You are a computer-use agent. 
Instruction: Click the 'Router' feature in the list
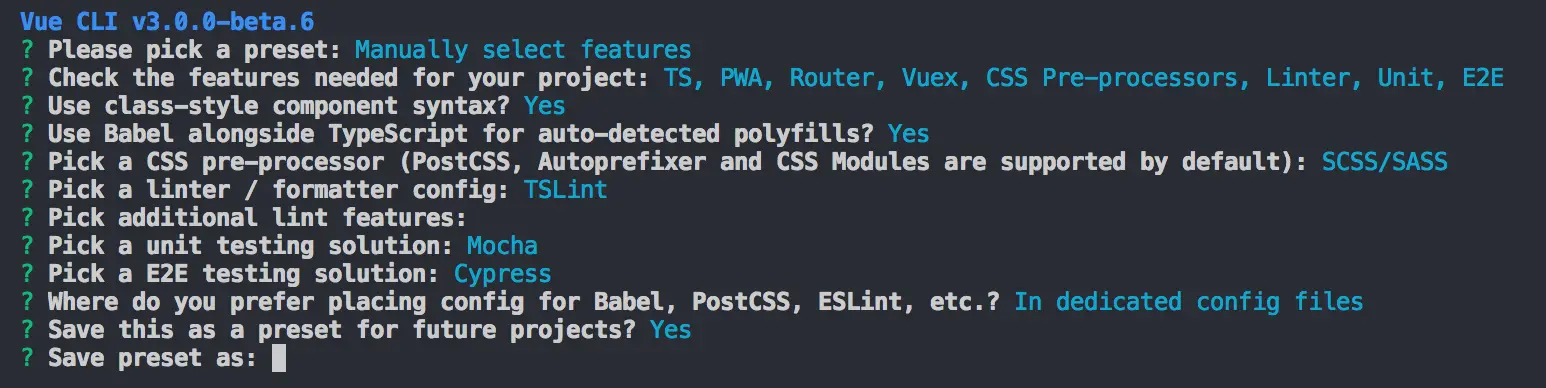tap(832, 77)
